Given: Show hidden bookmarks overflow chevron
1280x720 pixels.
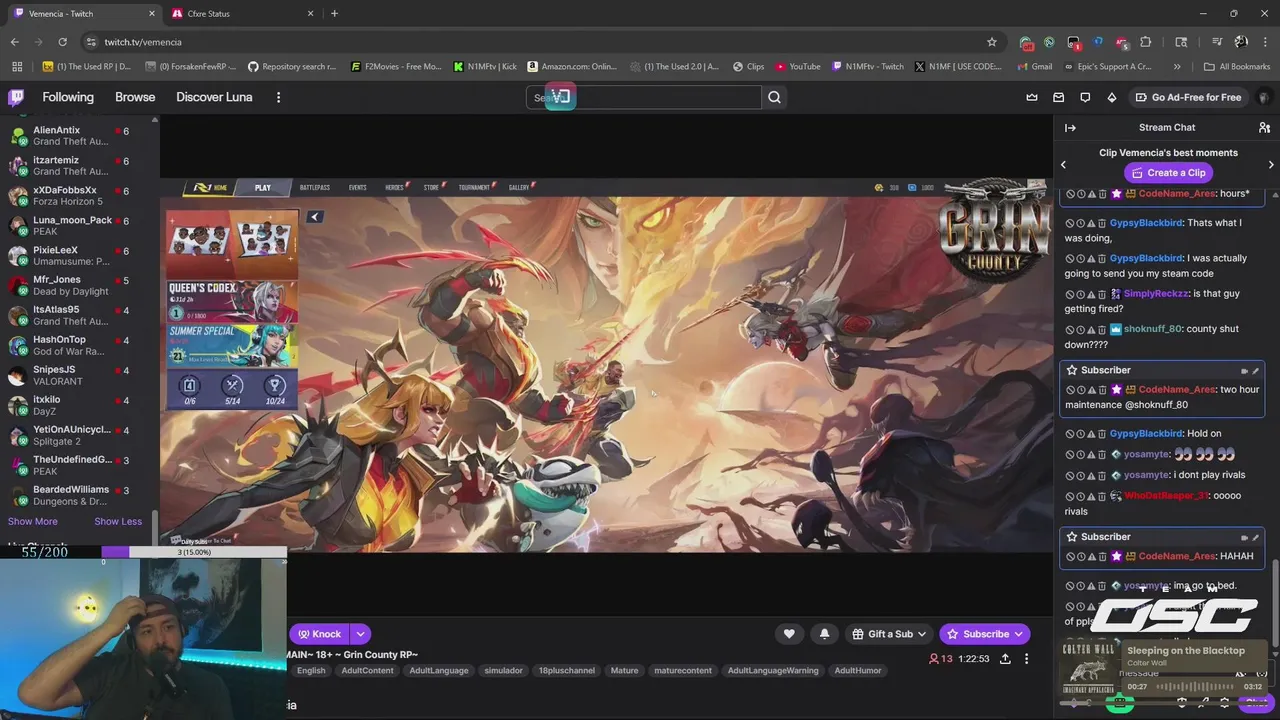Looking at the screenshot, I should pos(1177,67).
